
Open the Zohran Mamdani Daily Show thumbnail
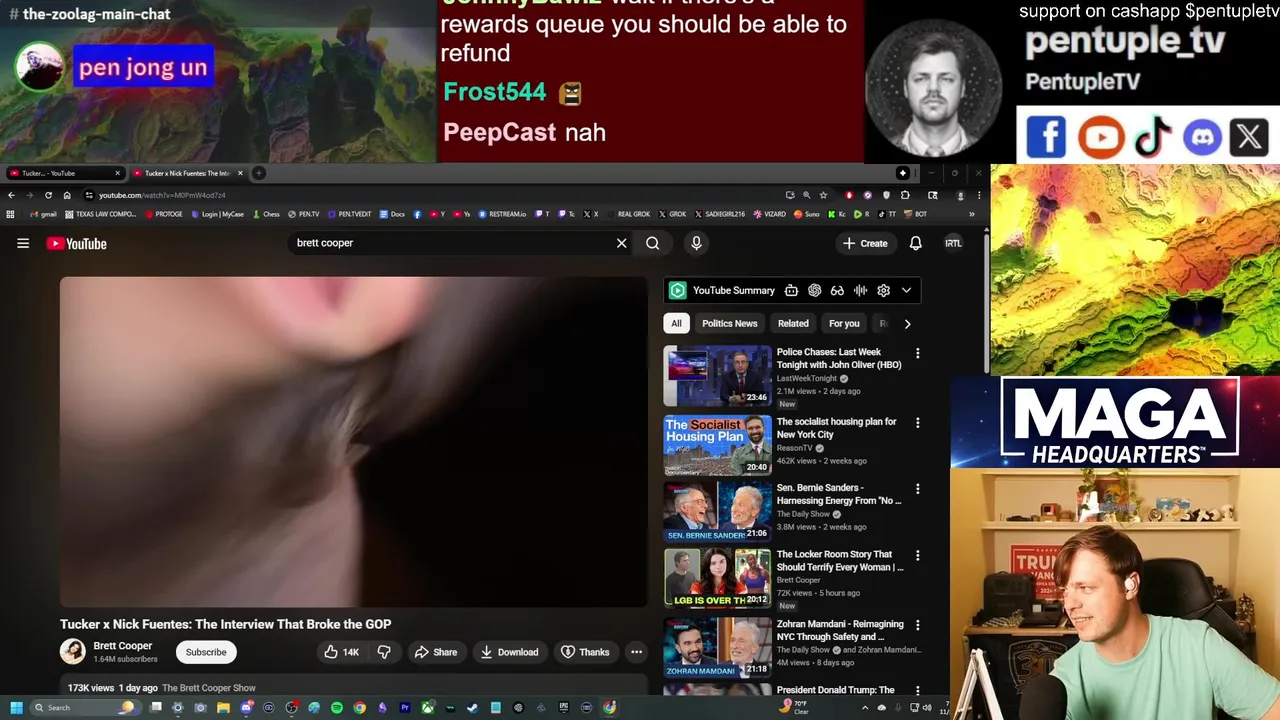click(x=718, y=647)
